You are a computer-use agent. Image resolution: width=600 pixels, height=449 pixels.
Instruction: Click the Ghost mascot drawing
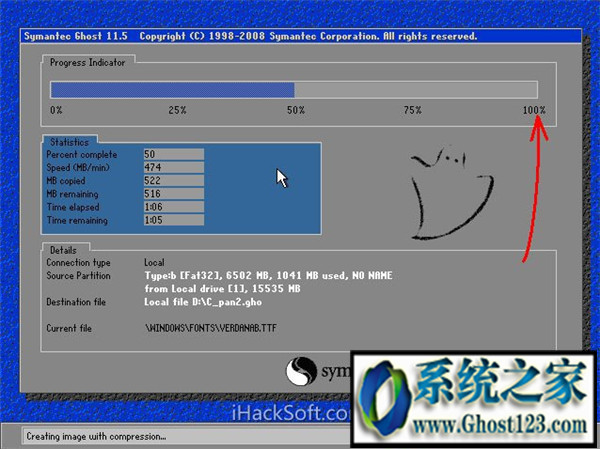[x=452, y=193]
